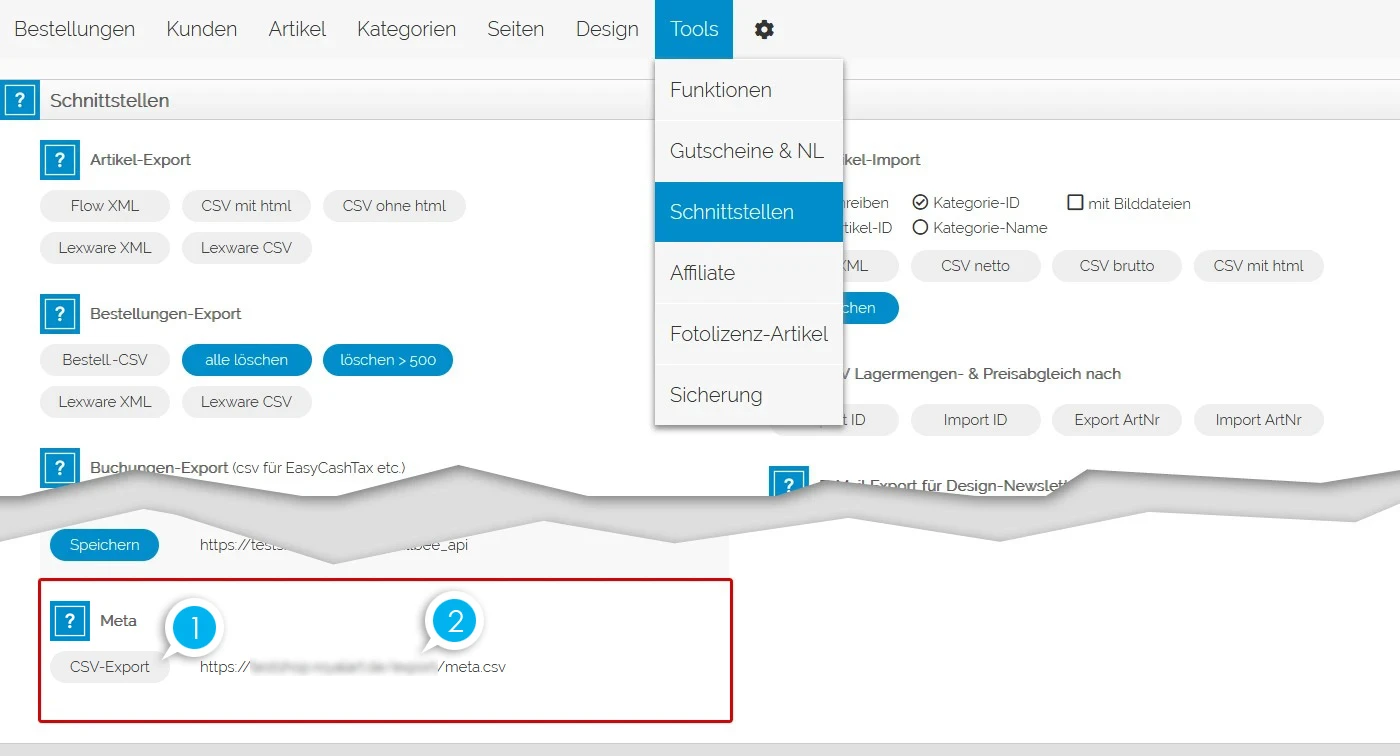Image resolution: width=1400 pixels, height=756 pixels.
Task: Open help icon beside Artikel-Export
Action: point(60,160)
